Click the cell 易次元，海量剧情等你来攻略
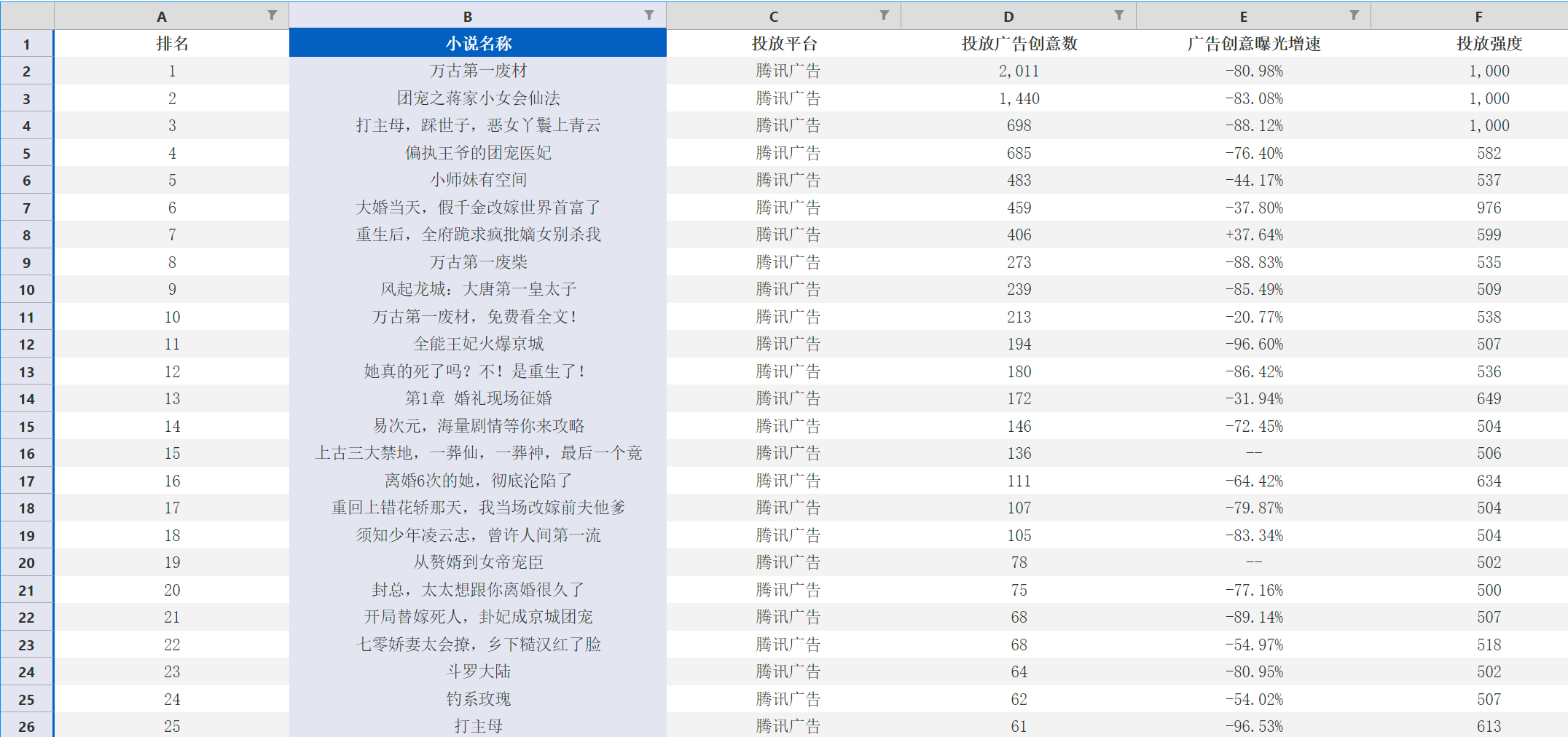The image size is (1568, 737). pos(478,426)
